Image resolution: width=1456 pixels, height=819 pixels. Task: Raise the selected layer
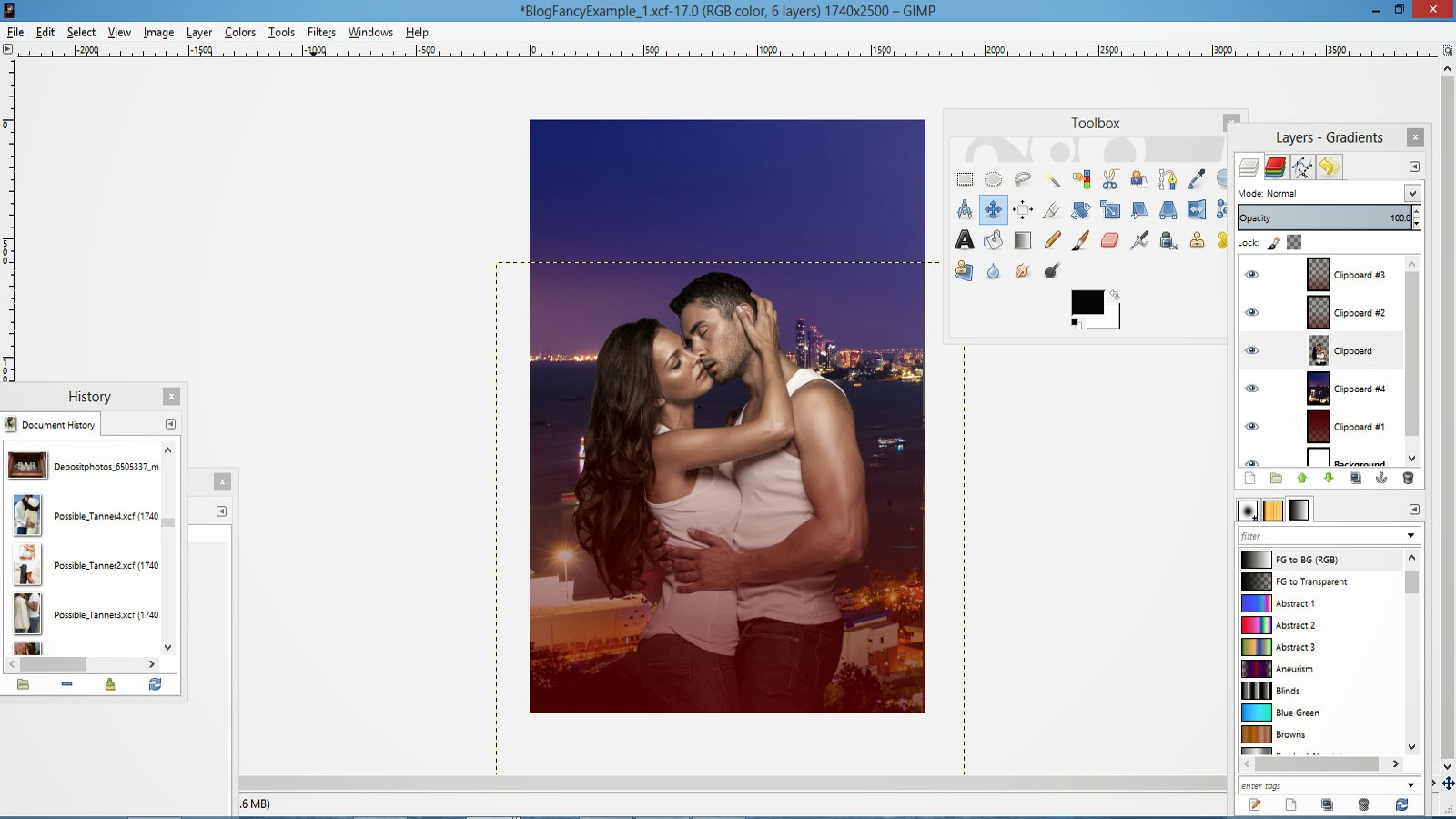tap(1302, 479)
